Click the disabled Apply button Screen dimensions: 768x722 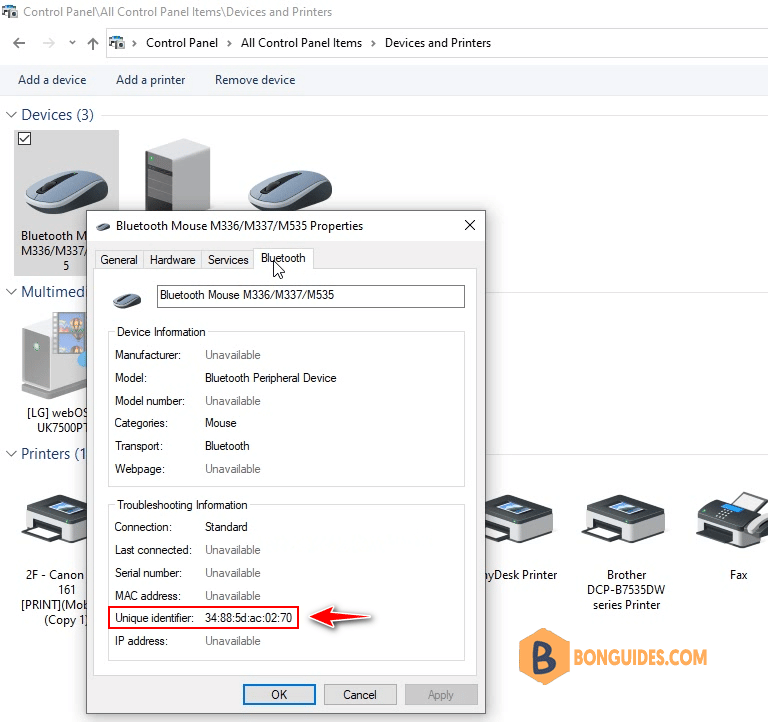click(441, 695)
